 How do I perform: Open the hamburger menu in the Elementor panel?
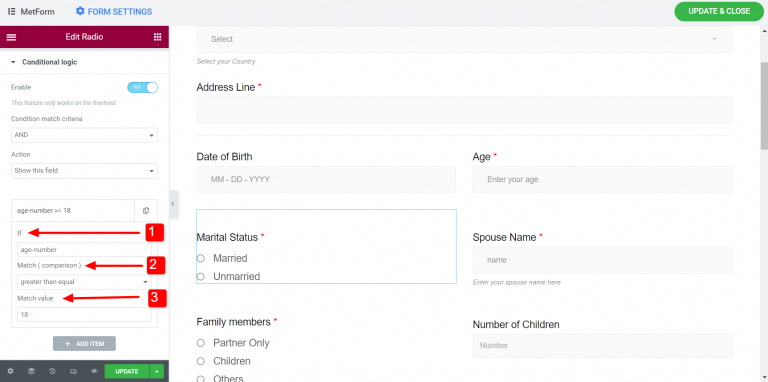point(11,37)
